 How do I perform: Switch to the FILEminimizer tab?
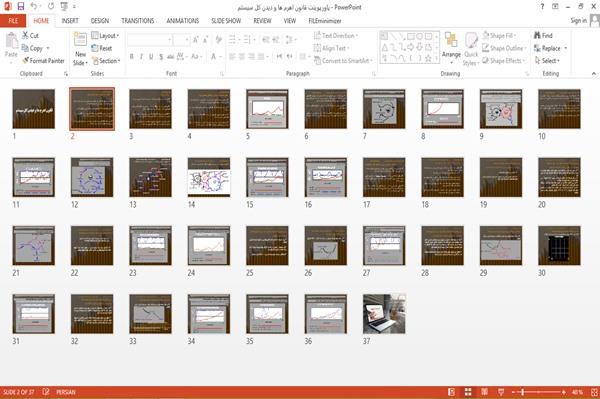pyautogui.click(x=325, y=21)
